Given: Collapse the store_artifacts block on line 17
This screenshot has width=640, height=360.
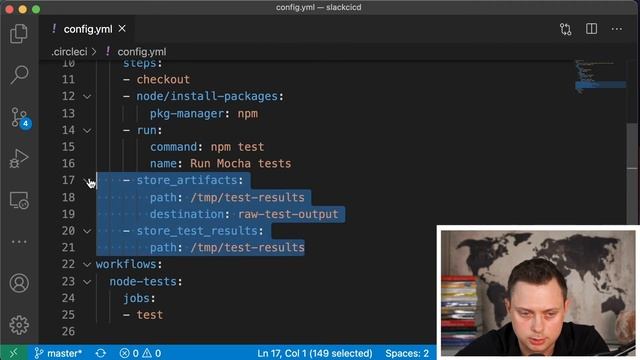Looking at the screenshot, I should (x=87, y=181).
